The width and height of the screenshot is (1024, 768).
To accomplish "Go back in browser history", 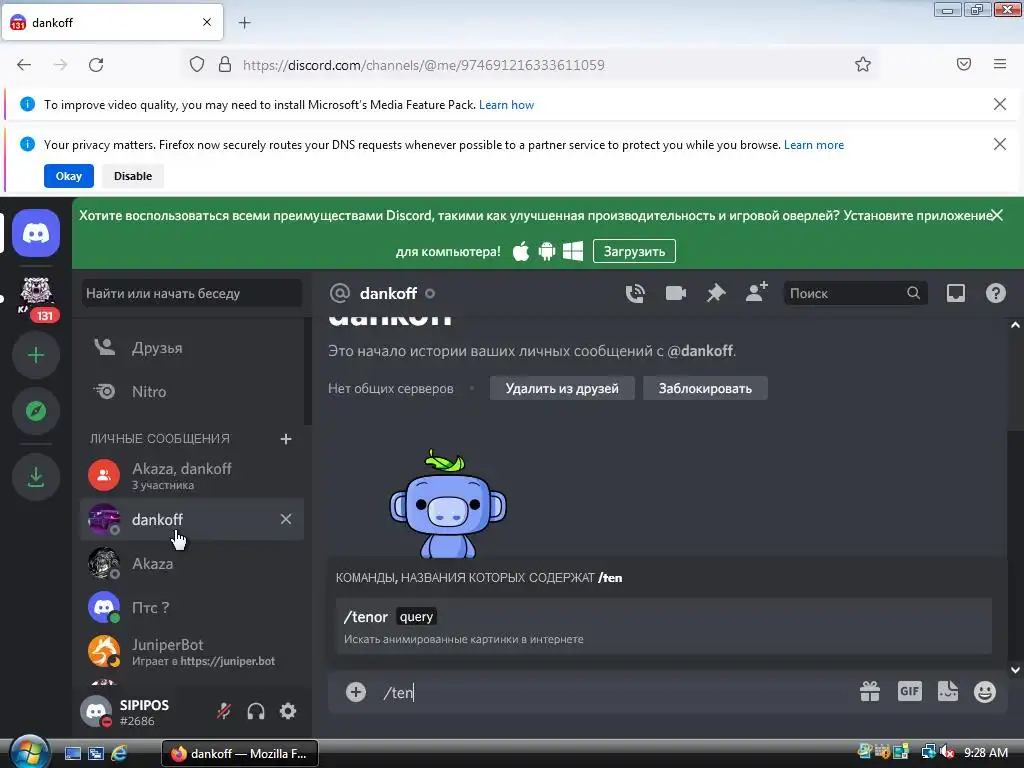I will [x=24, y=65].
